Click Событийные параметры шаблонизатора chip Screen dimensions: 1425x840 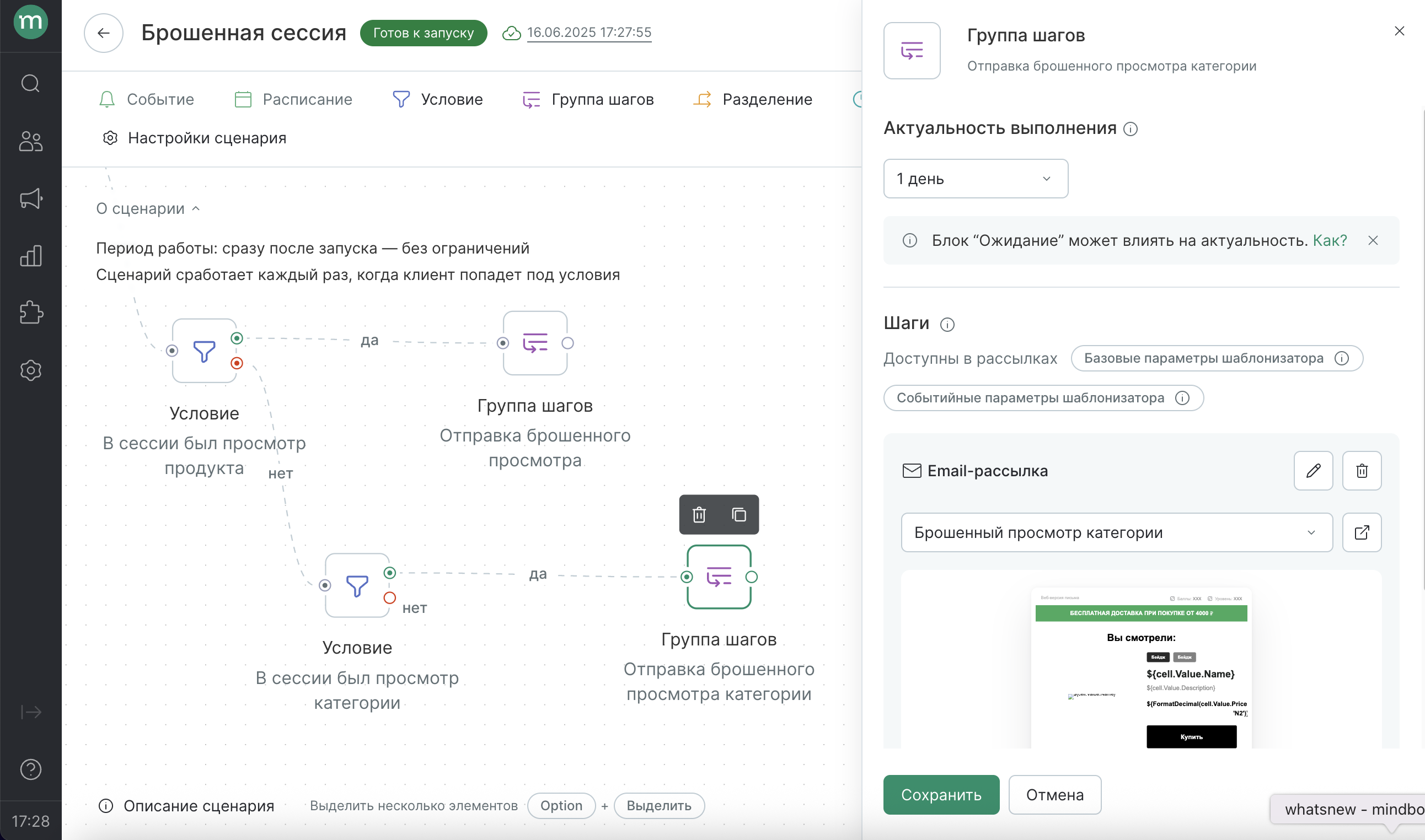pyautogui.click(x=1043, y=398)
